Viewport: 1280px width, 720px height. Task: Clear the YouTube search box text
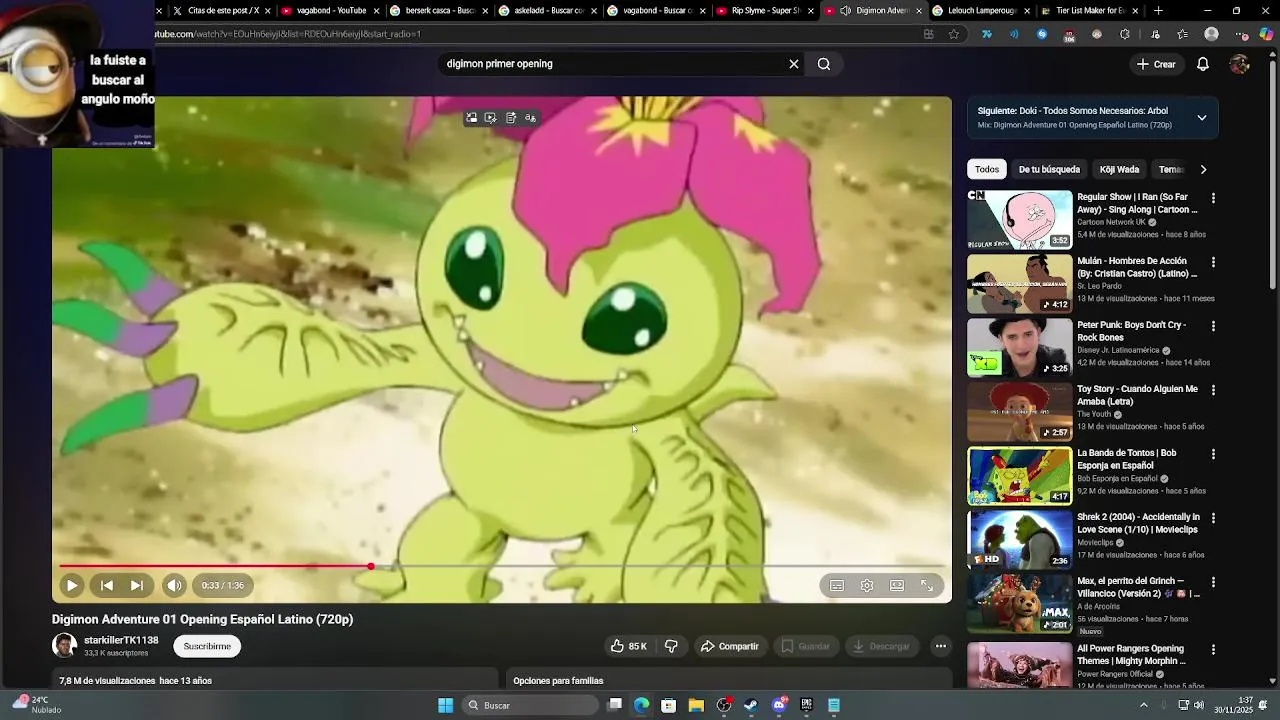(x=794, y=64)
